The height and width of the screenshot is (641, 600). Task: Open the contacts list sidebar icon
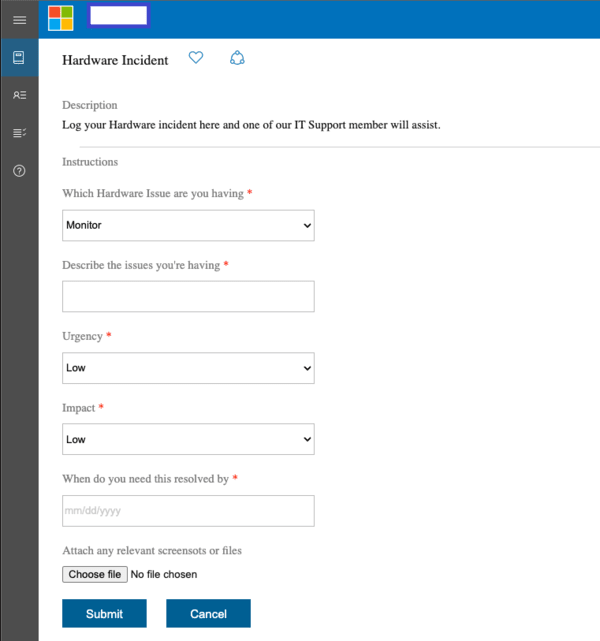point(19,95)
